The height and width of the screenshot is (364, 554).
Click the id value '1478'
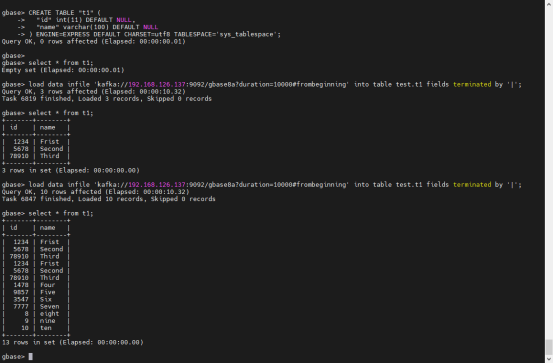pyautogui.click(x=21, y=285)
